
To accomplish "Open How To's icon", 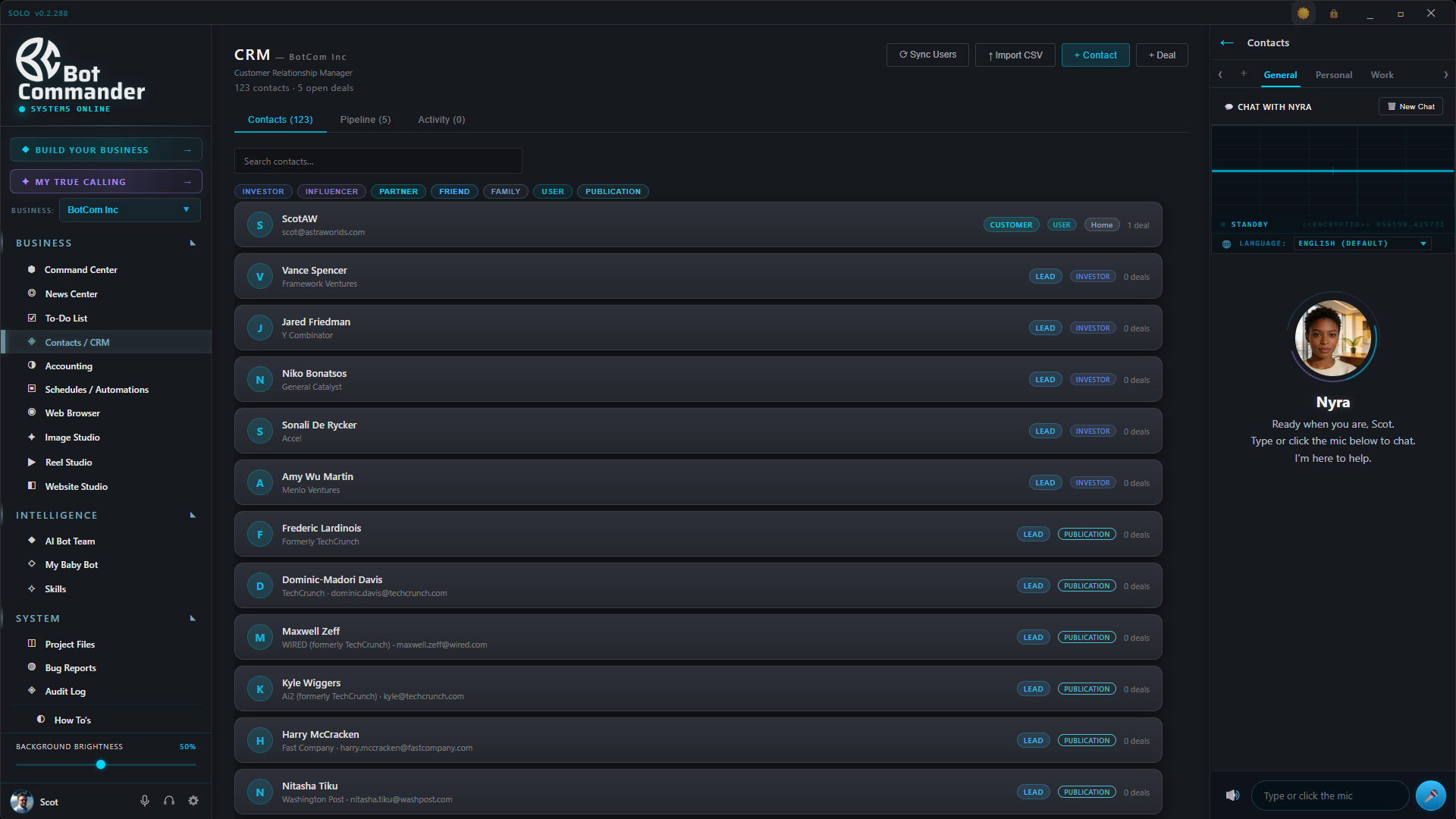I will click(x=41, y=720).
